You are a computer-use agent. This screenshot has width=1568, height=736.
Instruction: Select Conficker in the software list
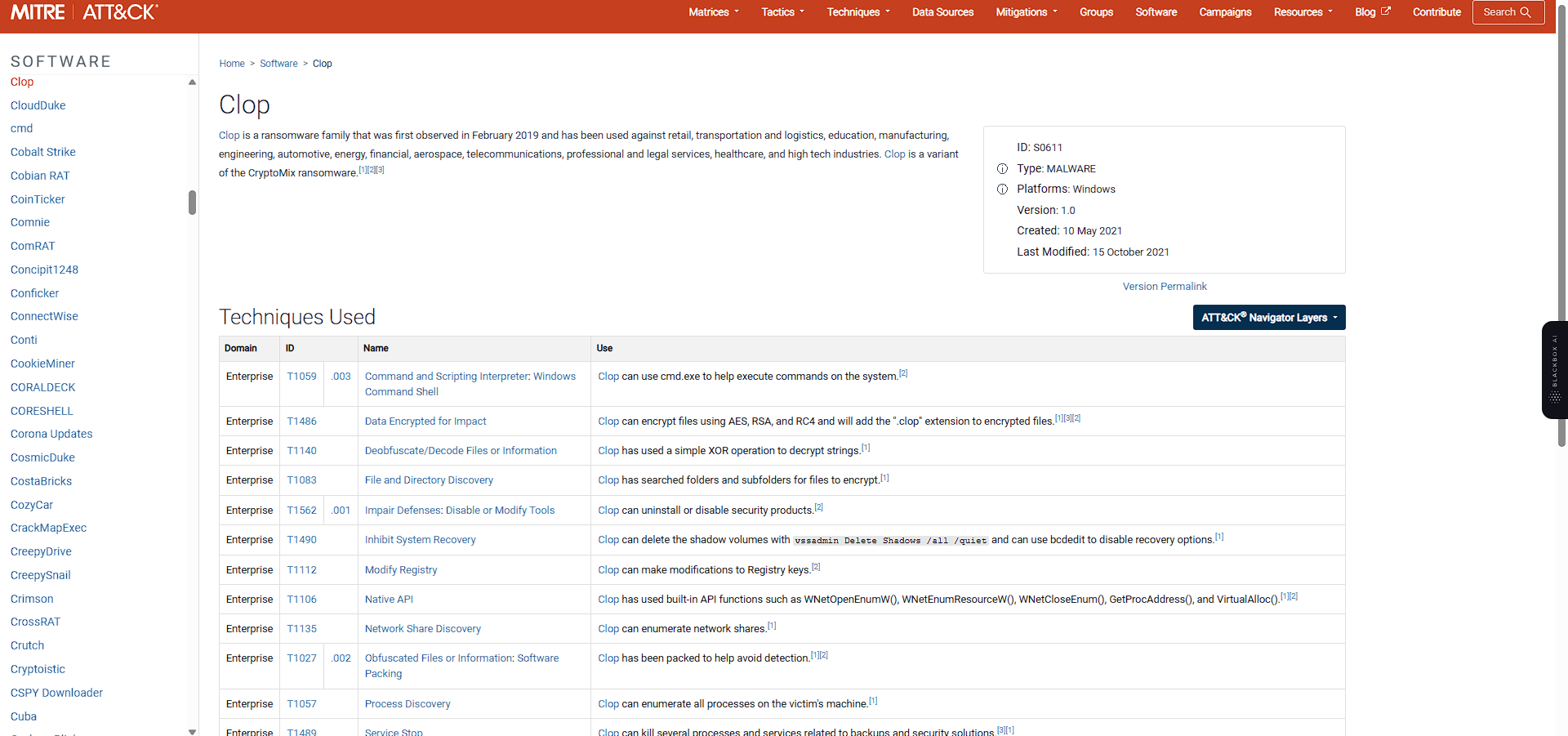tap(34, 293)
